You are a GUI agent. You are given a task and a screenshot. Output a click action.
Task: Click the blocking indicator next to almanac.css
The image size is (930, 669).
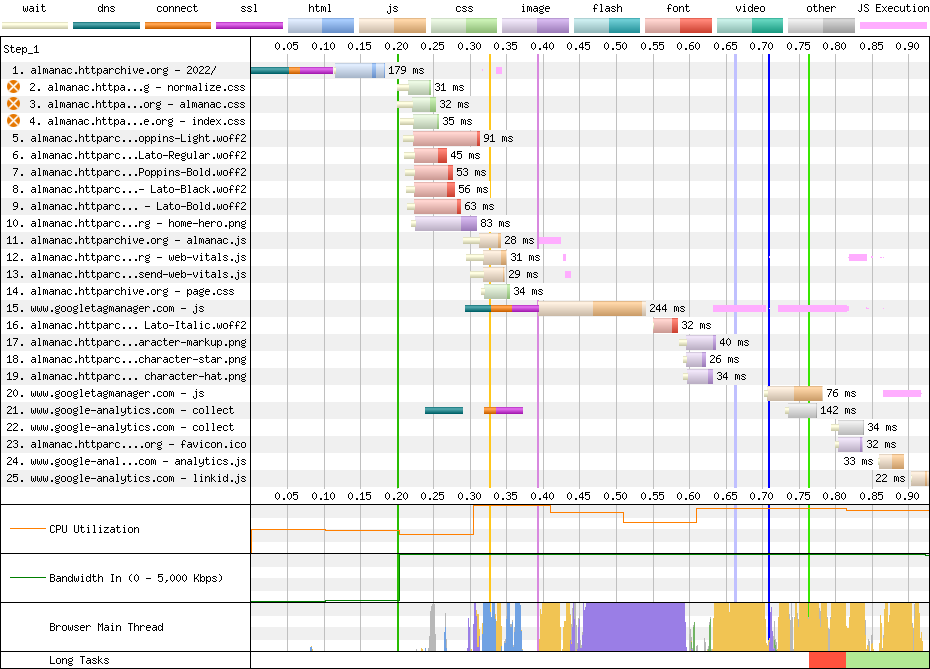pos(13,104)
